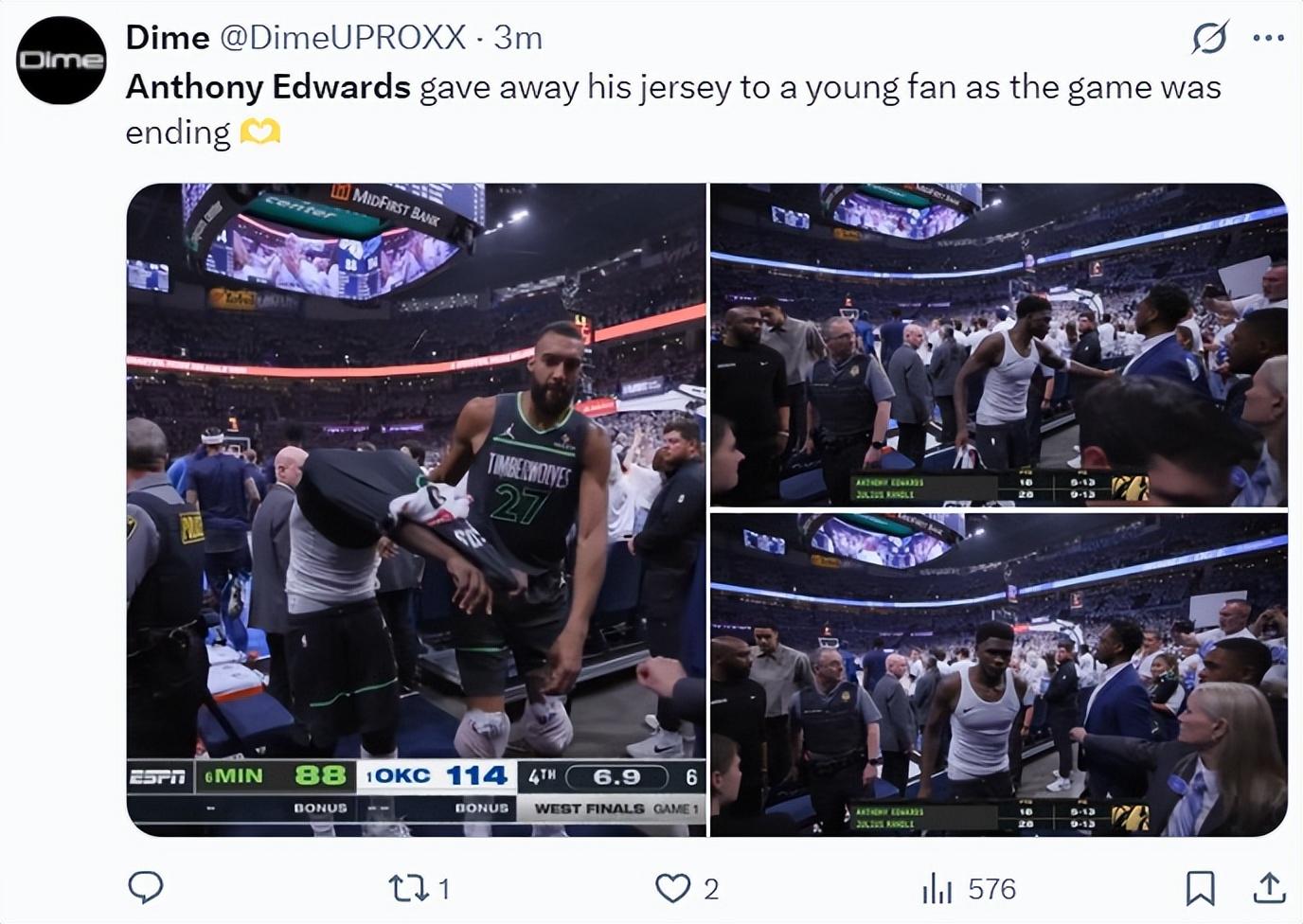
Task: Click the Grok slashed-circle icon
Action: click(x=1209, y=38)
